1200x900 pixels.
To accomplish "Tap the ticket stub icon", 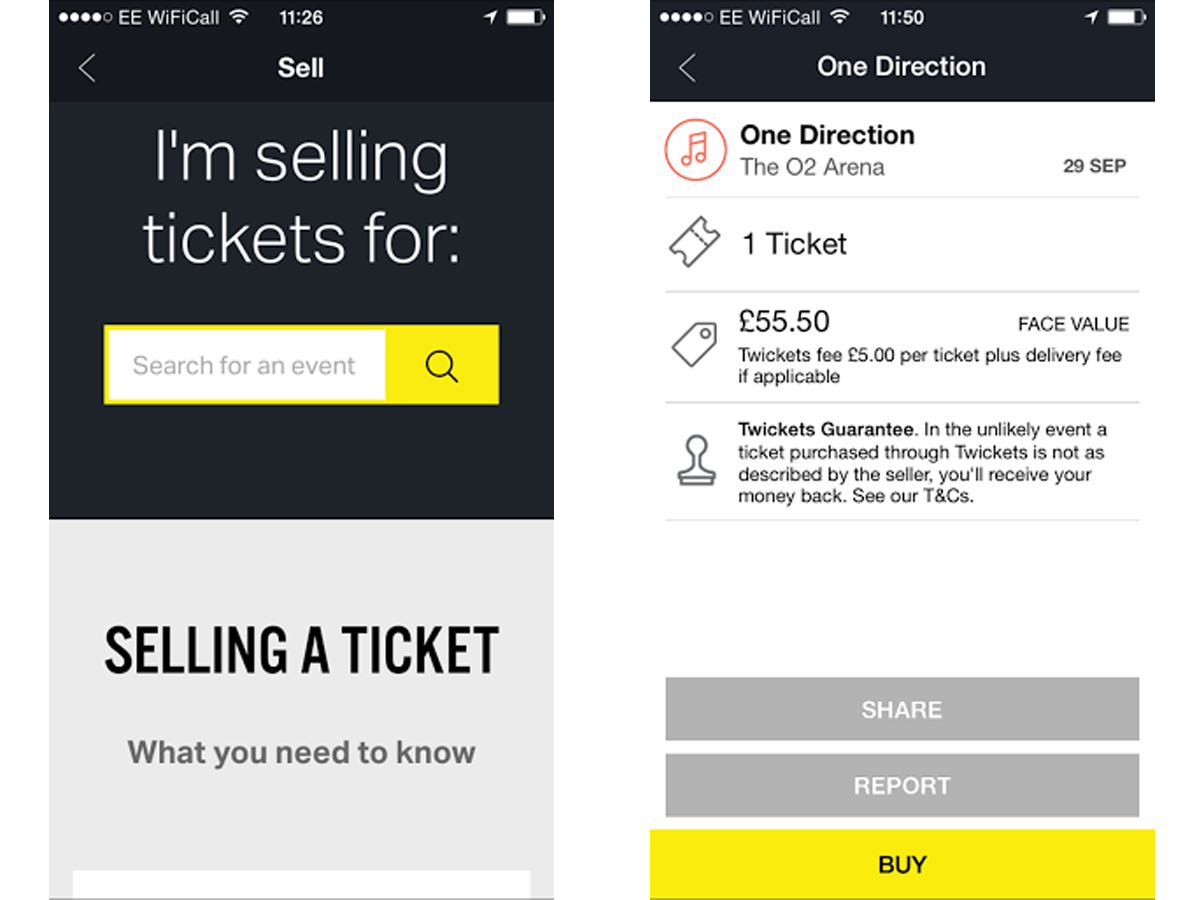I will (x=695, y=243).
